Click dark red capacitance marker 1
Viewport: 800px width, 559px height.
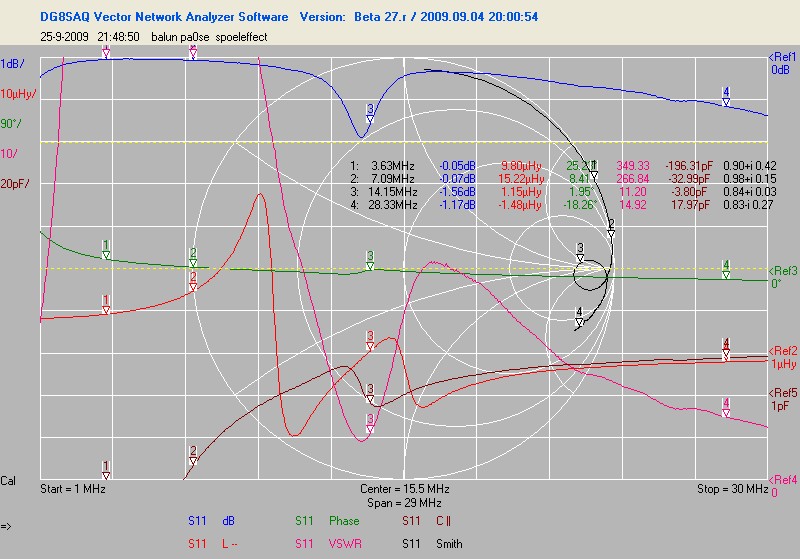106,470
